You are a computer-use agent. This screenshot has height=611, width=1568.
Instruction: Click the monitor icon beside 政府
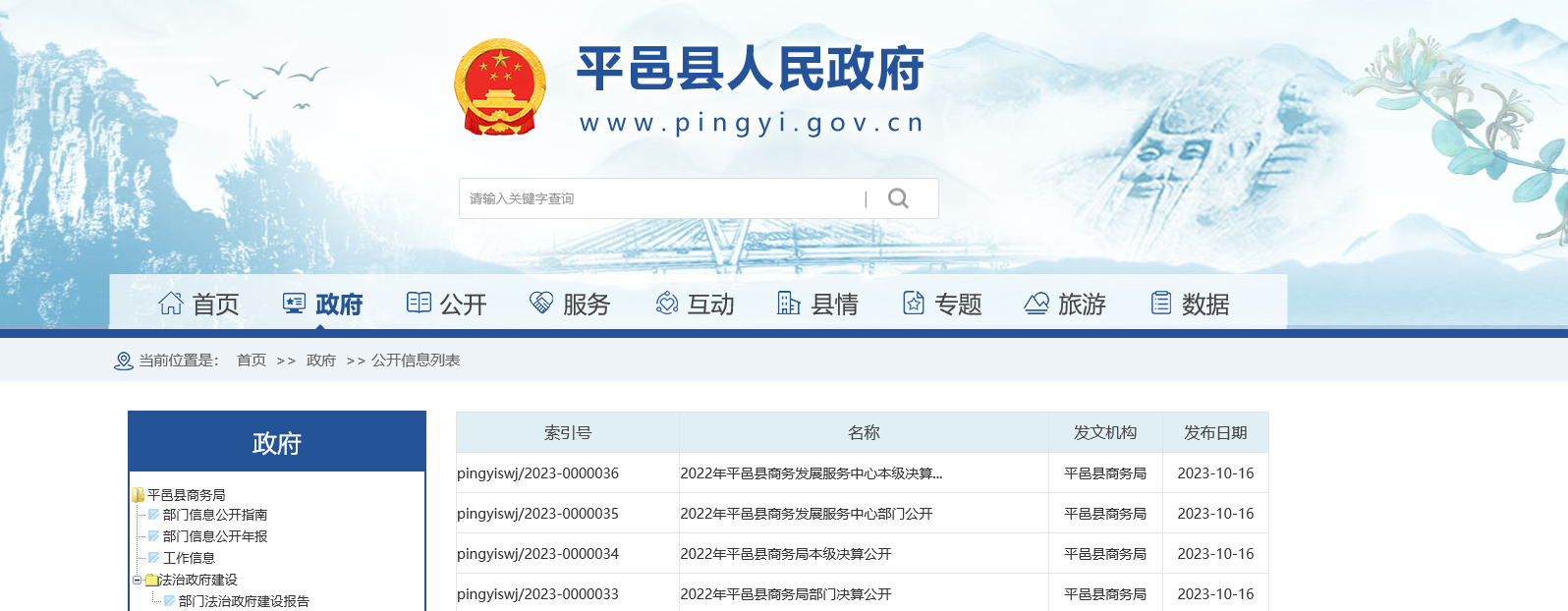(x=294, y=304)
